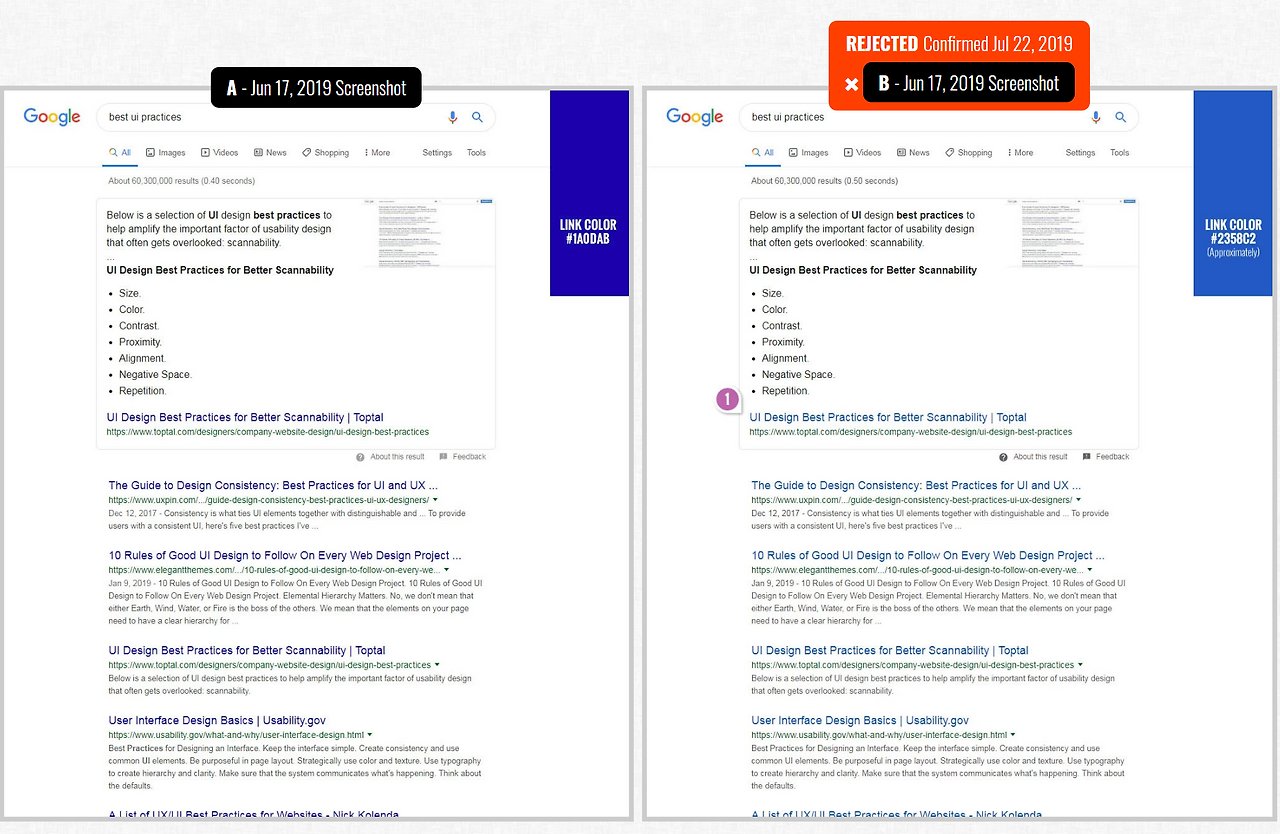Click the microphone icon in screenshot B
The height and width of the screenshot is (834, 1280).
[1096, 117]
